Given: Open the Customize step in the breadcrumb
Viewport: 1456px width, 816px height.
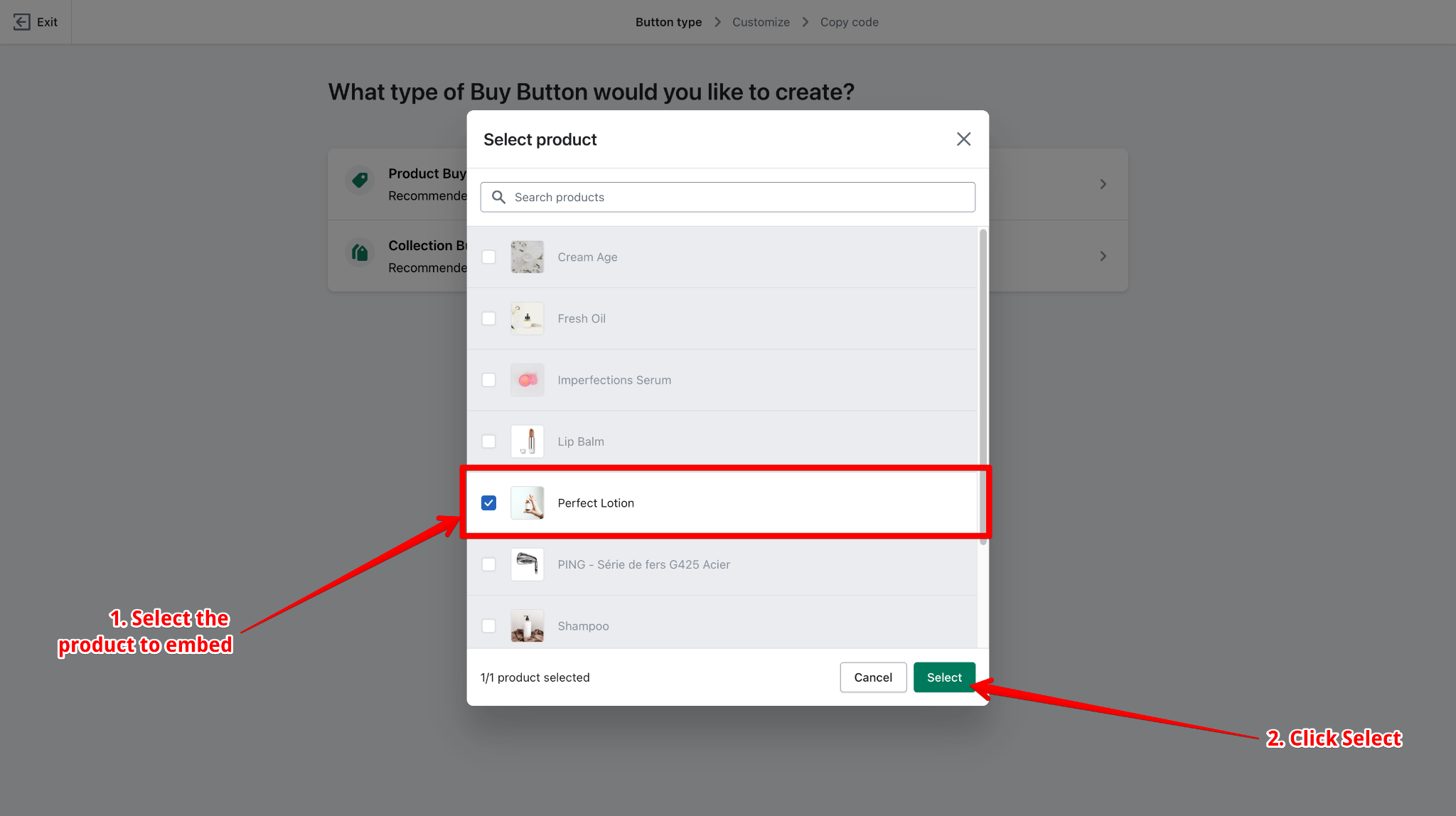Looking at the screenshot, I should [x=761, y=21].
